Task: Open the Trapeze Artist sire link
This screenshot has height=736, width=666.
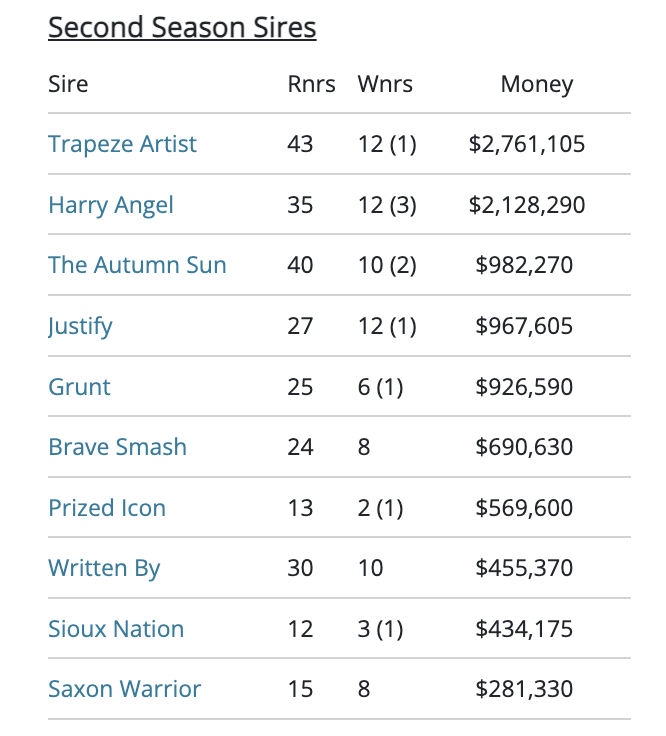Action: point(122,145)
